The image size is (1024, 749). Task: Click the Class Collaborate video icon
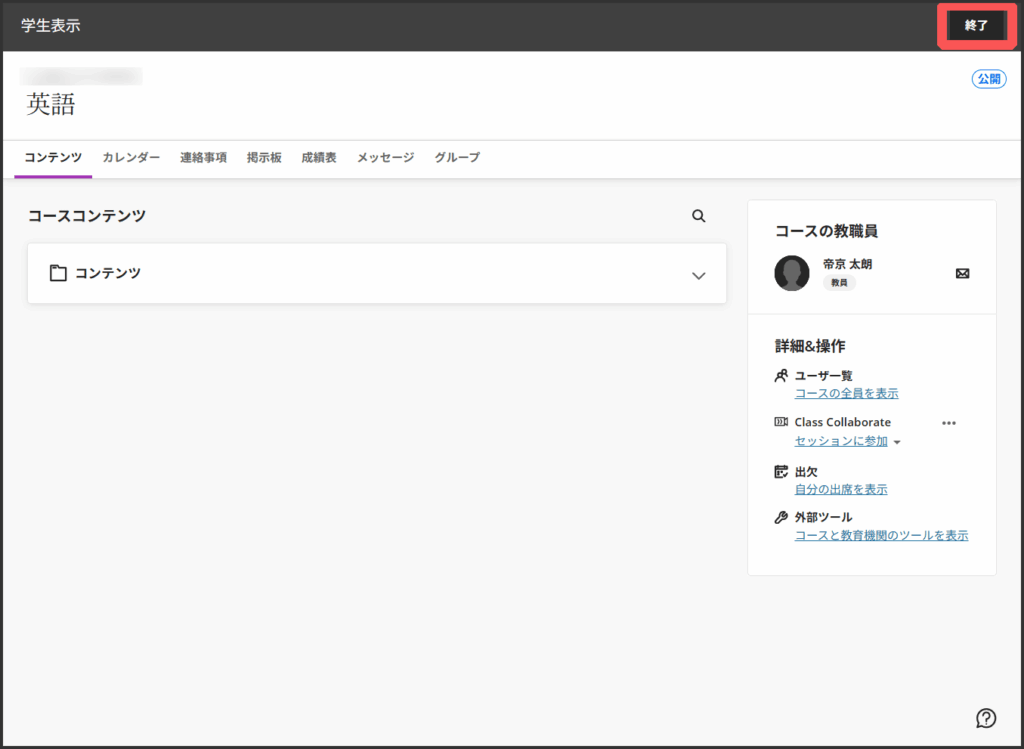781,422
